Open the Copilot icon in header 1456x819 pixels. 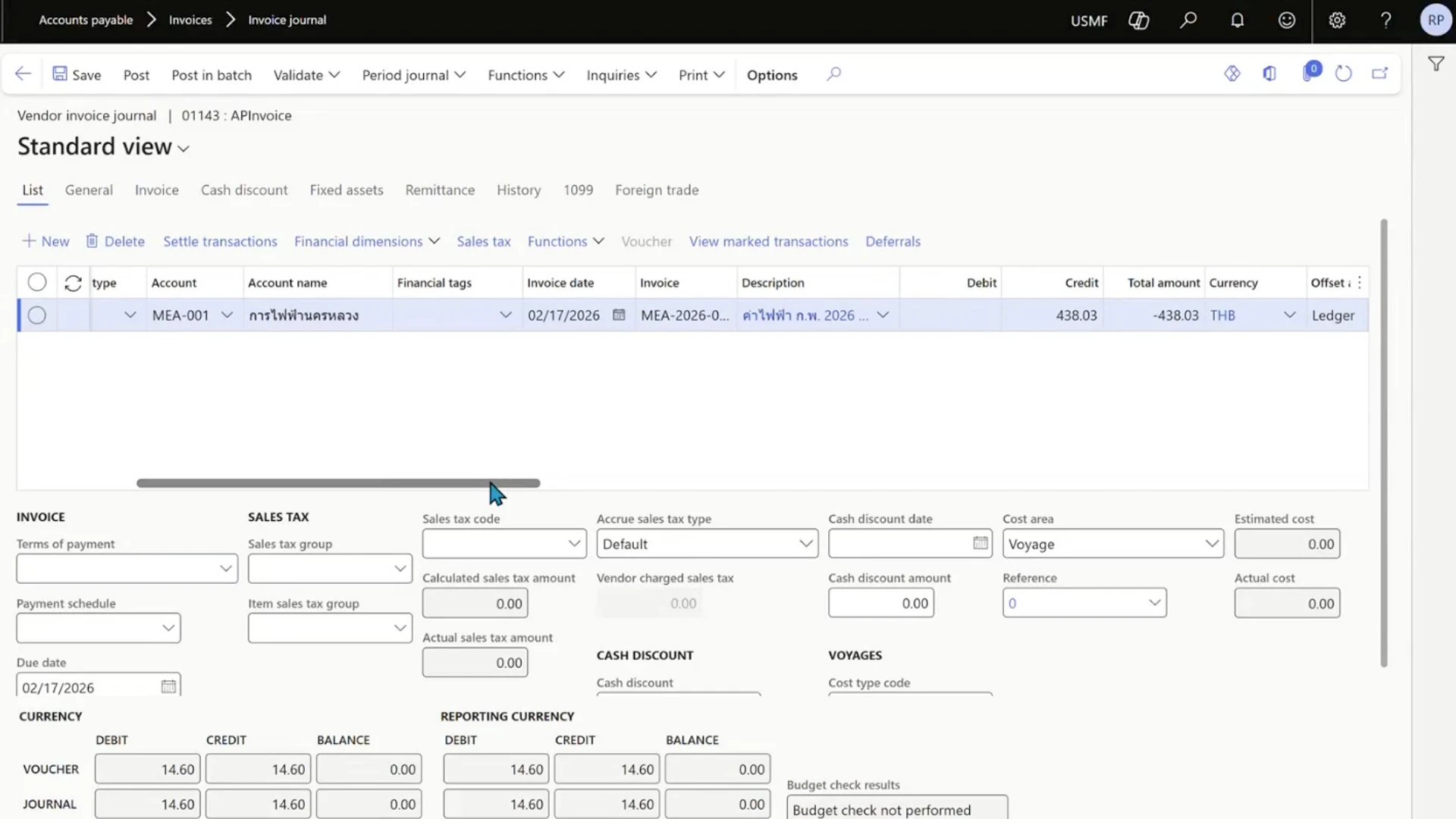tap(1139, 20)
